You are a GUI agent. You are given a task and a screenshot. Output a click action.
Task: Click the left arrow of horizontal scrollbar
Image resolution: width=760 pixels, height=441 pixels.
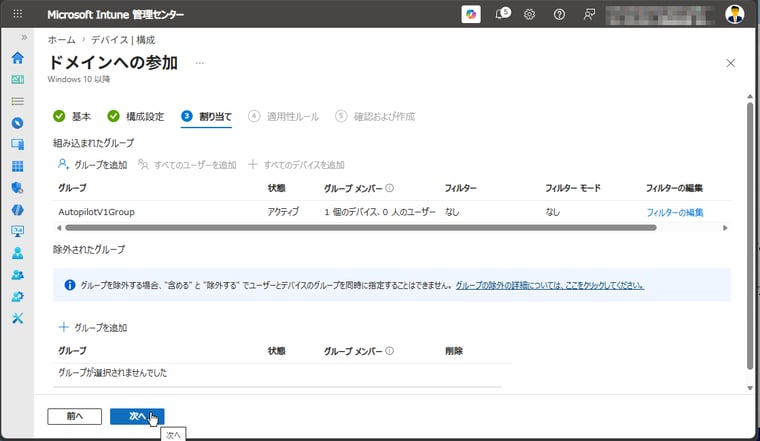point(59,228)
